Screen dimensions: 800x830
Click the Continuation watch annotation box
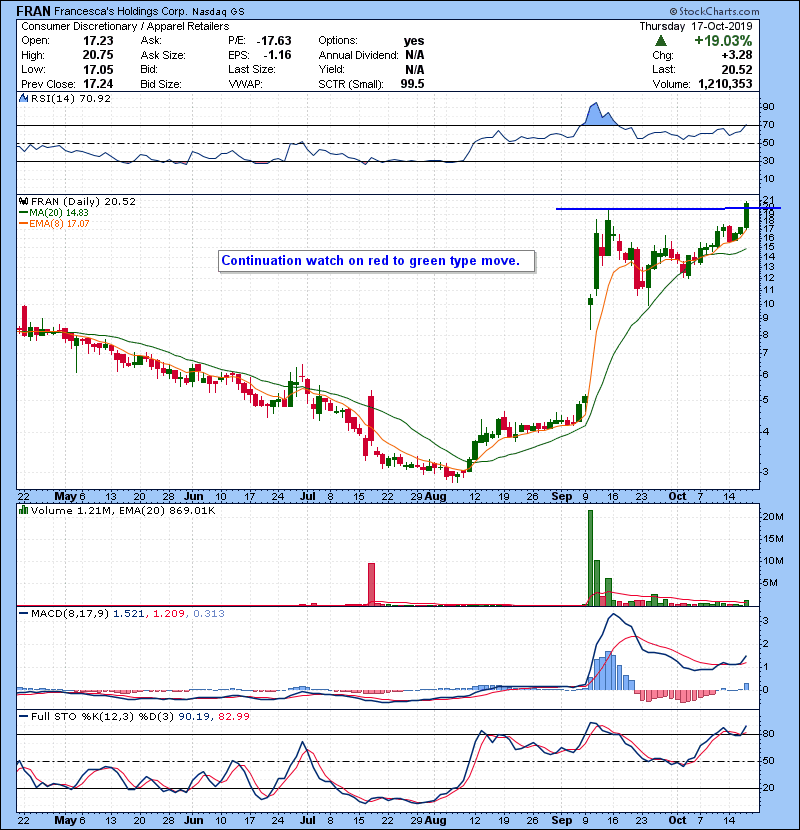pyautogui.click(x=376, y=261)
